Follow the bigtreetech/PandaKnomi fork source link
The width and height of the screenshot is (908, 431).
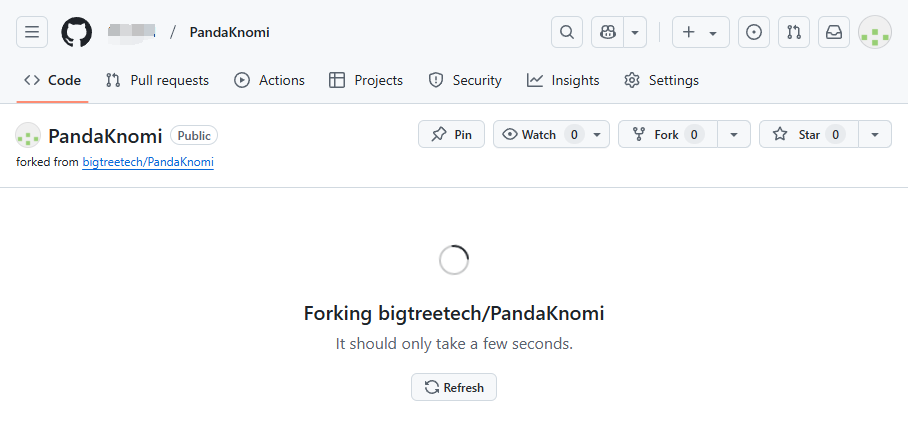148,162
